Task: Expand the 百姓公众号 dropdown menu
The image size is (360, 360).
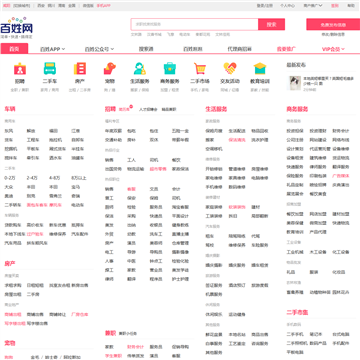Action: tap(99, 49)
